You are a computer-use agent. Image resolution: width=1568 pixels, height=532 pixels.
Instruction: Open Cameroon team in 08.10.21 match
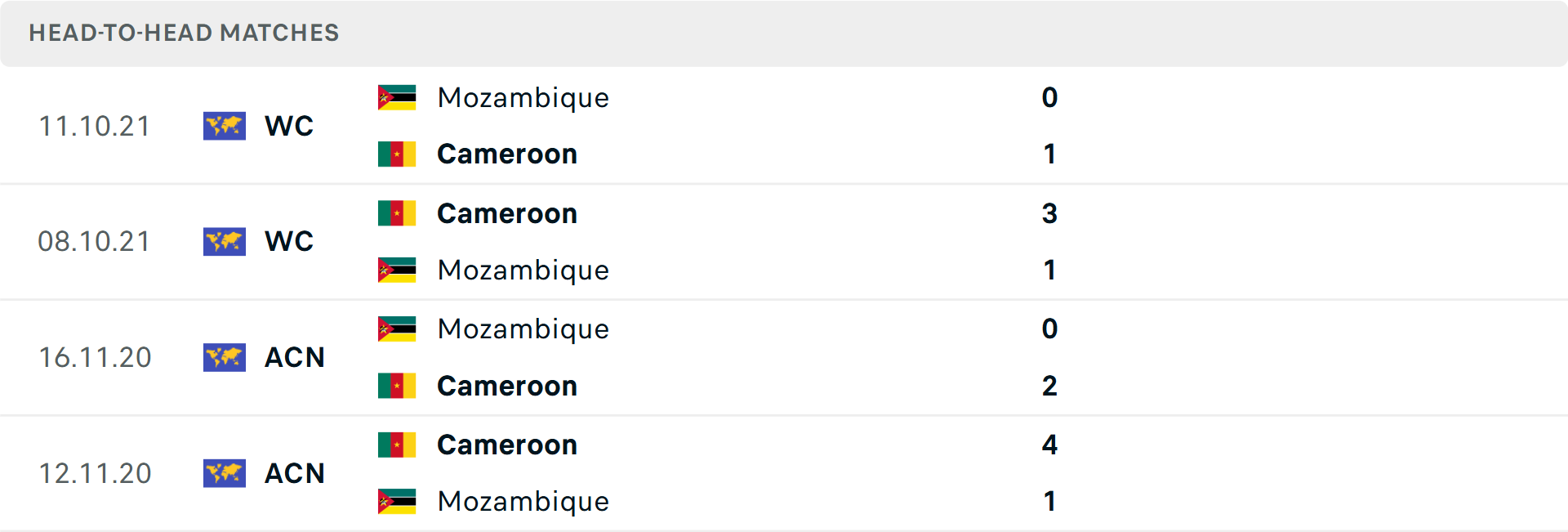tap(506, 213)
